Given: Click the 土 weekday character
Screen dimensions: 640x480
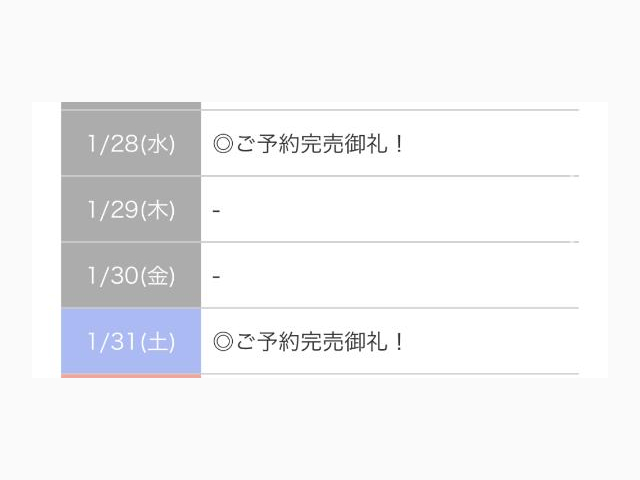Looking at the screenshot, I should pyautogui.click(x=158, y=342).
